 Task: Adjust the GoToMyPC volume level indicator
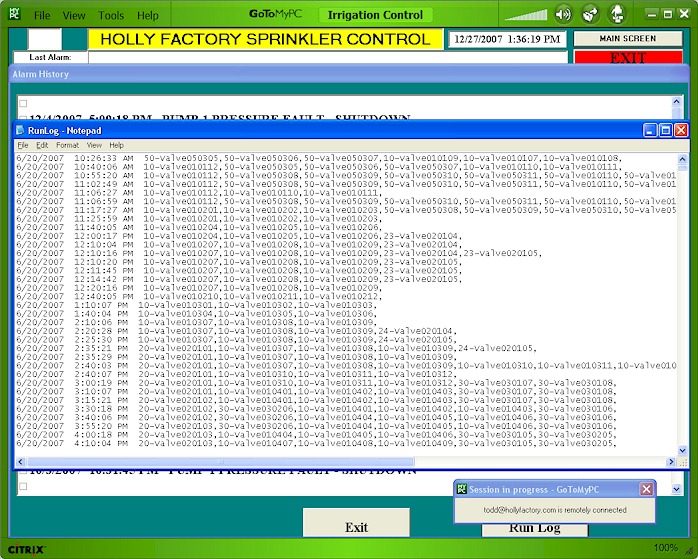(526, 15)
